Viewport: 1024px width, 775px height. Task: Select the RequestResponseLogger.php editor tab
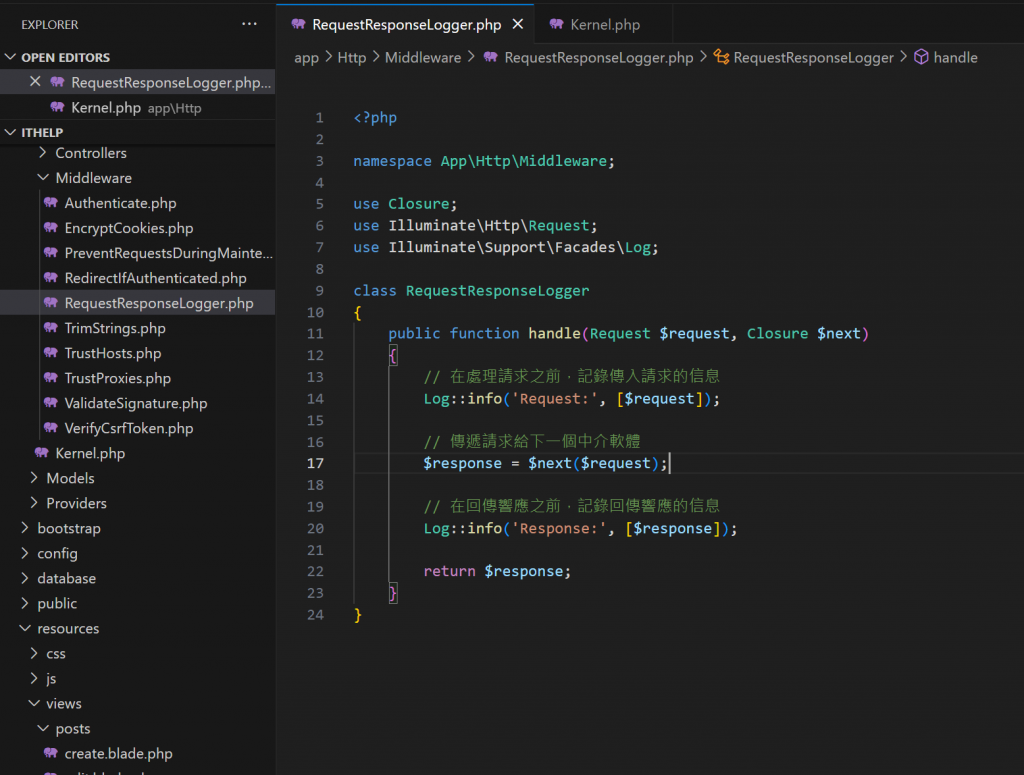tap(406, 25)
